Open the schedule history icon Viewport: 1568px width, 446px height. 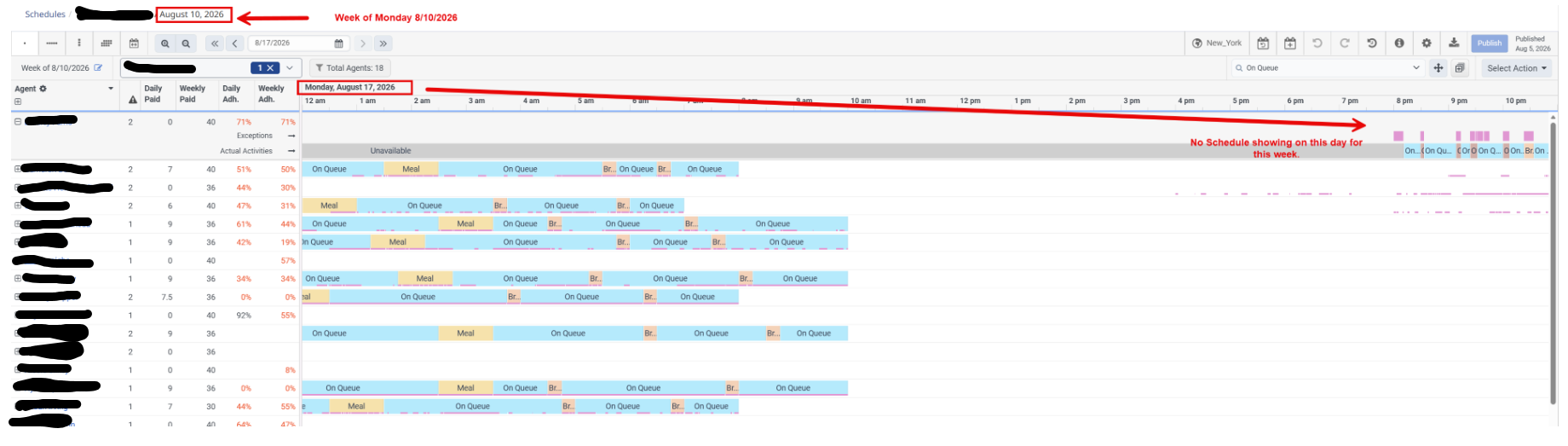pyautogui.click(x=1372, y=43)
